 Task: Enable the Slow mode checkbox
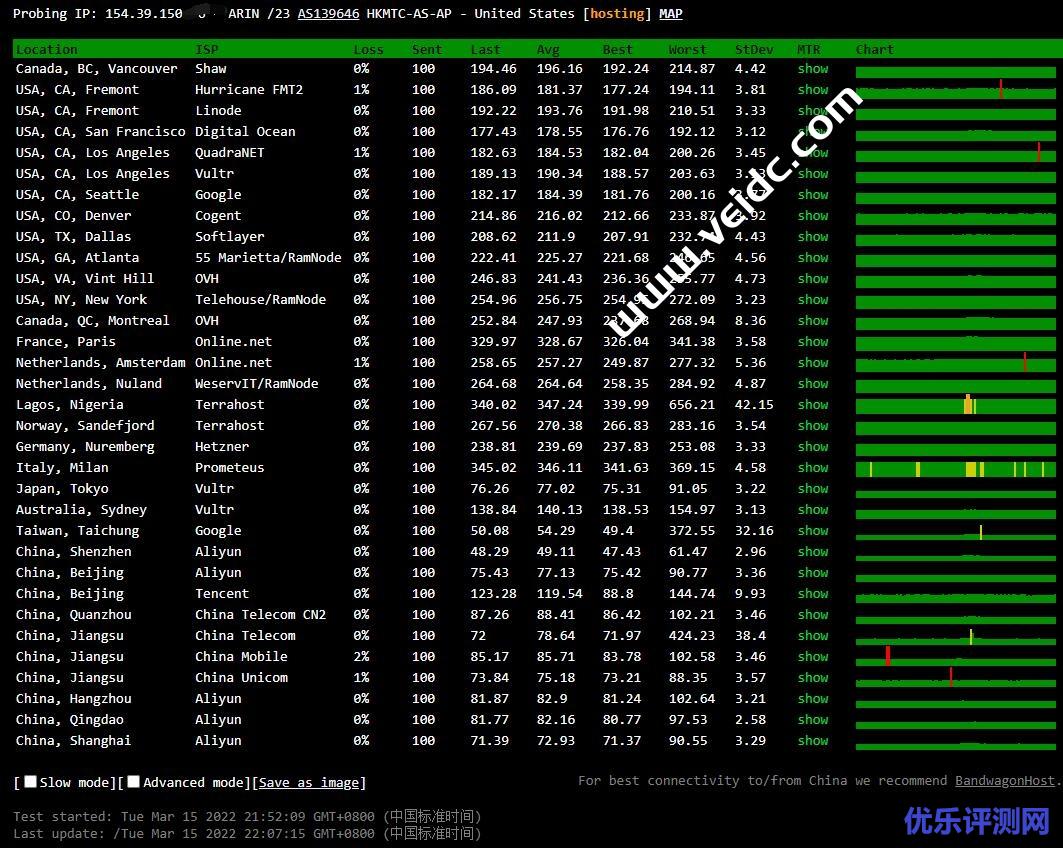click(x=31, y=782)
